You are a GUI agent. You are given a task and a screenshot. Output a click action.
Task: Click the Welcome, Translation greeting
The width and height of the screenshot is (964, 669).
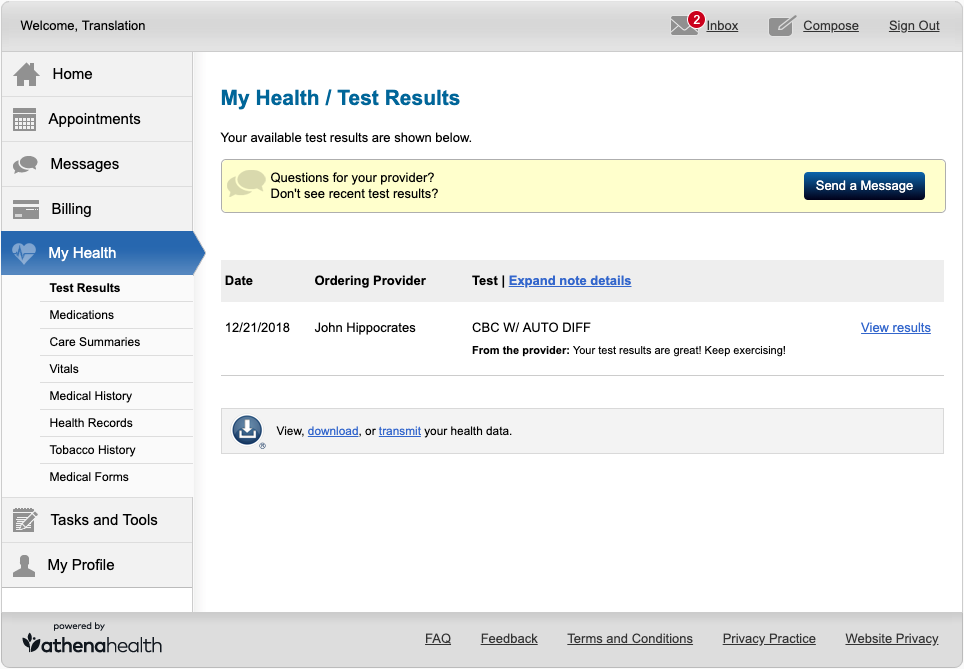(x=83, y=26)
